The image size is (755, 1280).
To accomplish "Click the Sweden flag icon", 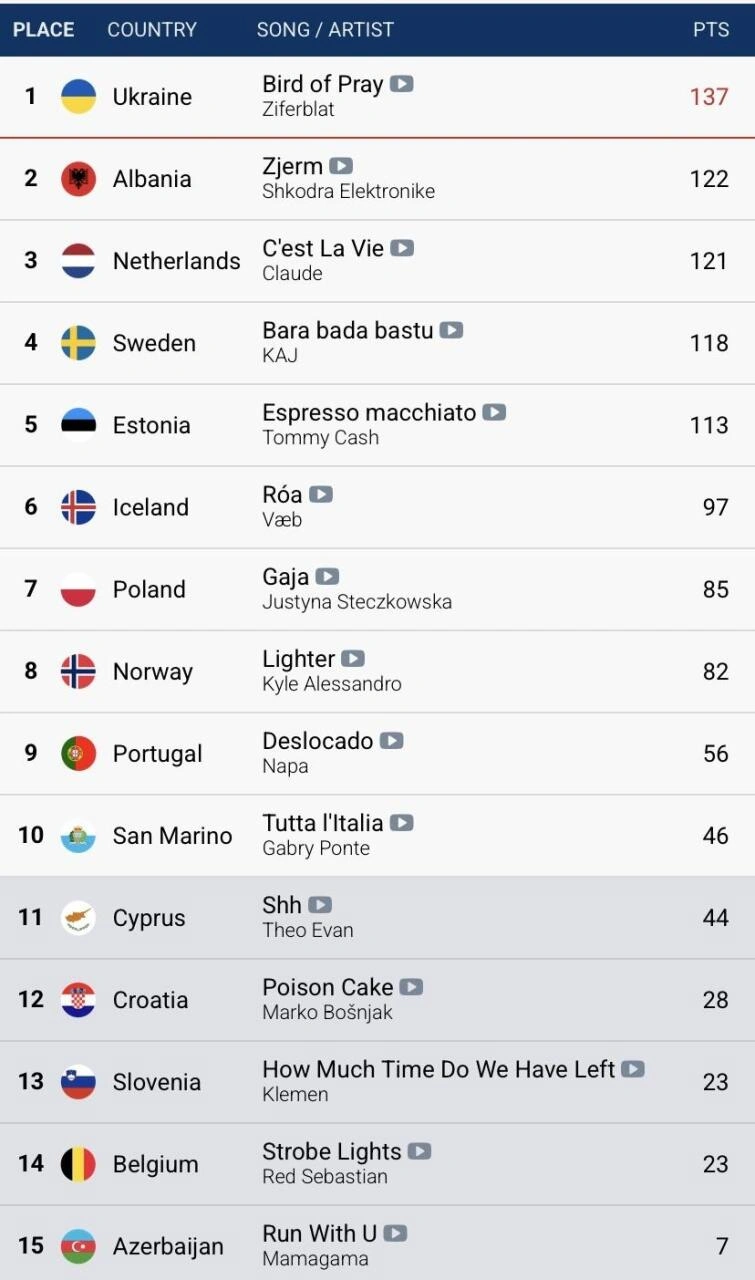I will (78, 343).
